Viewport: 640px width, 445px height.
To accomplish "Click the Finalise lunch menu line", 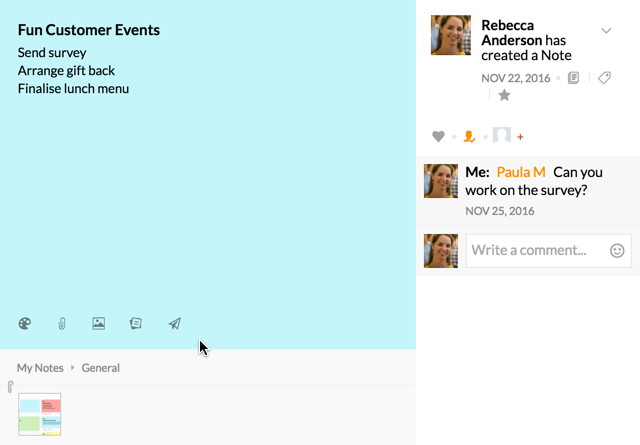I will (x=73, y=89).
